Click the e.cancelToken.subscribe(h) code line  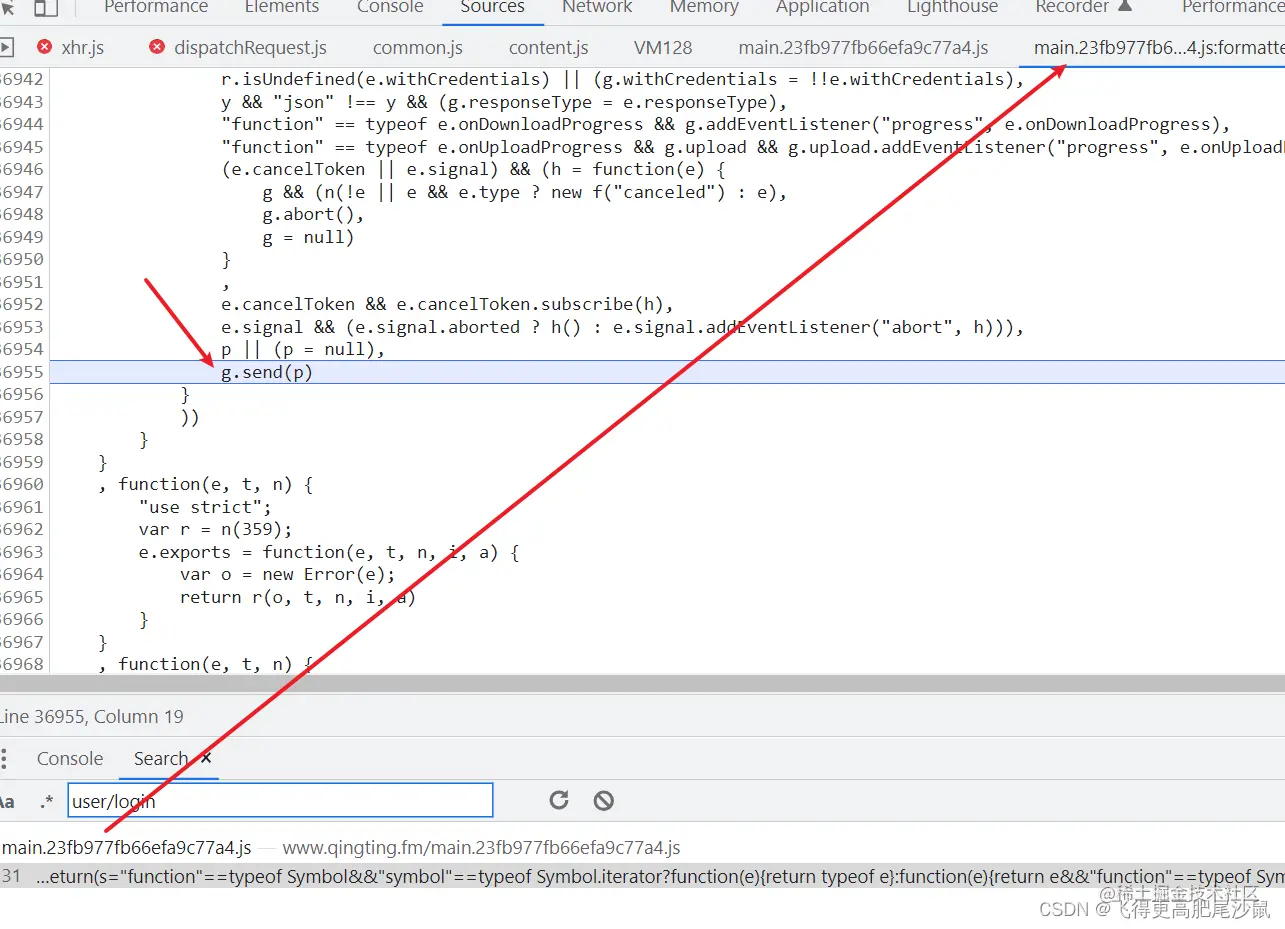[x=448, y=304]
